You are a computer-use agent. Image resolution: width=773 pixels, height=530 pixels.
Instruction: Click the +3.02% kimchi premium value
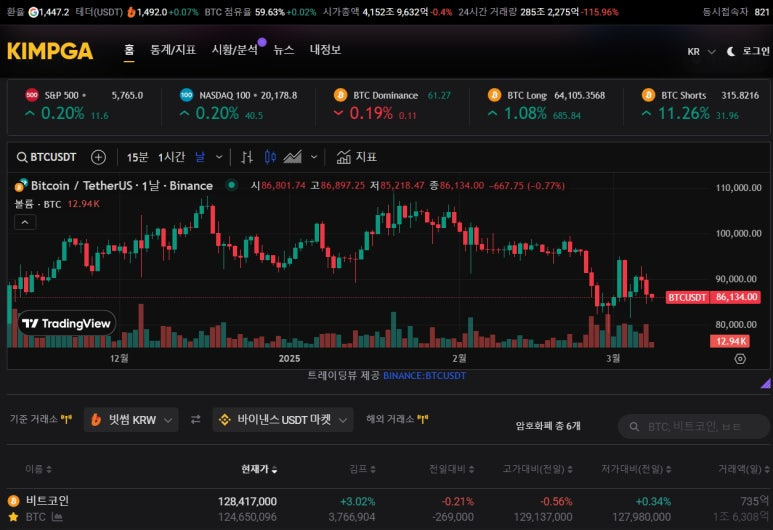(x=358, y=501)
